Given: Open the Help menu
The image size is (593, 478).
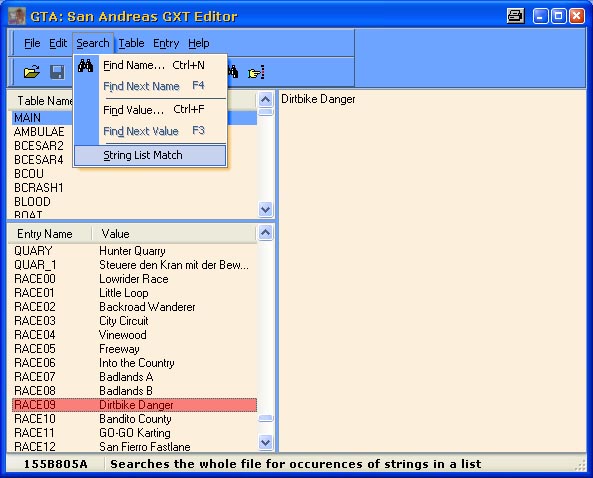Looking at the screenshot, I should pyautogui.click(x=199, y=43).
